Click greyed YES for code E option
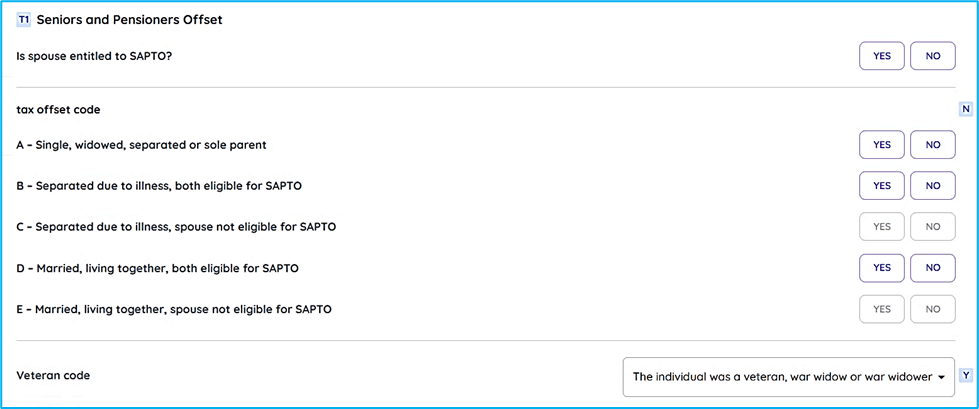The image size is (979, 409). tap(882, 309)
